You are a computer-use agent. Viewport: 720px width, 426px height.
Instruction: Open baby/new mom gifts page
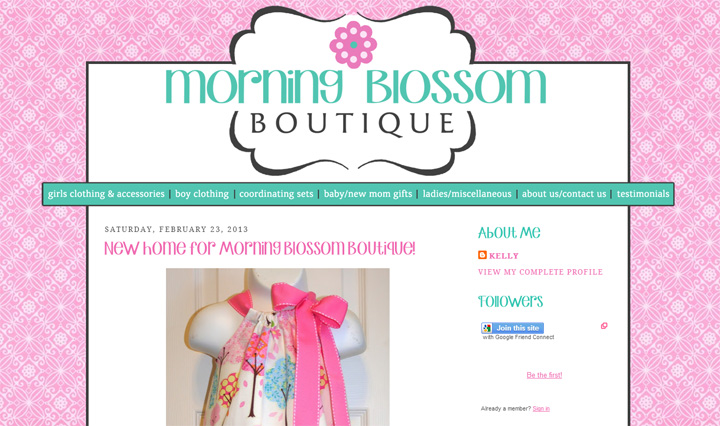point(368,194)
